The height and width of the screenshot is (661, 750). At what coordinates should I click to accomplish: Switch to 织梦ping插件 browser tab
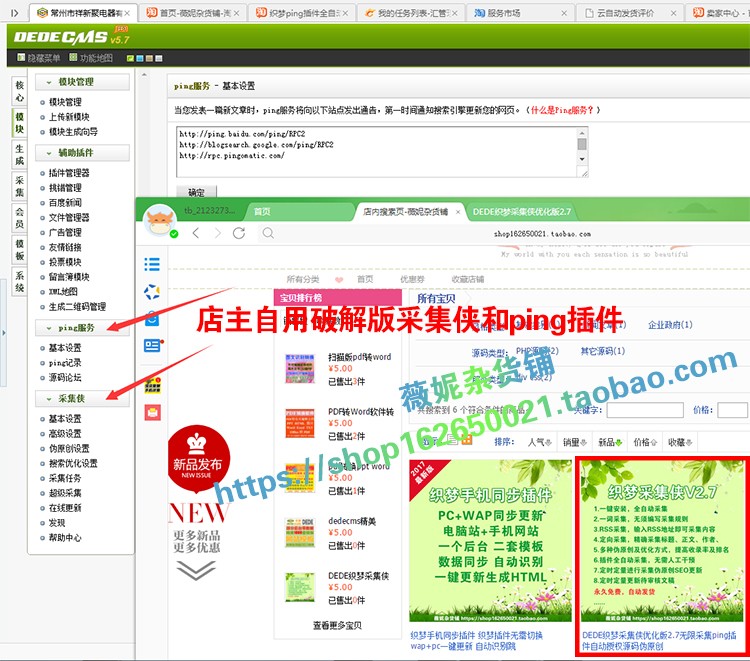pos(302,13)
